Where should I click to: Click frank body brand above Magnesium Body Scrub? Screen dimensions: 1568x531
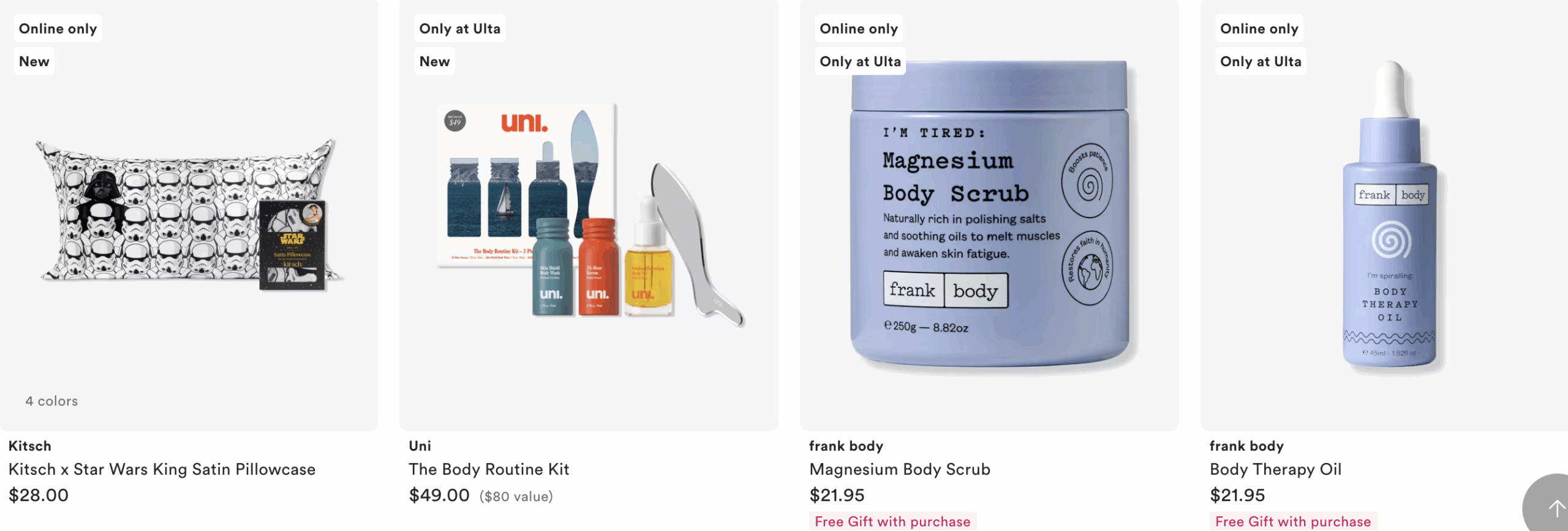point(846,446)
